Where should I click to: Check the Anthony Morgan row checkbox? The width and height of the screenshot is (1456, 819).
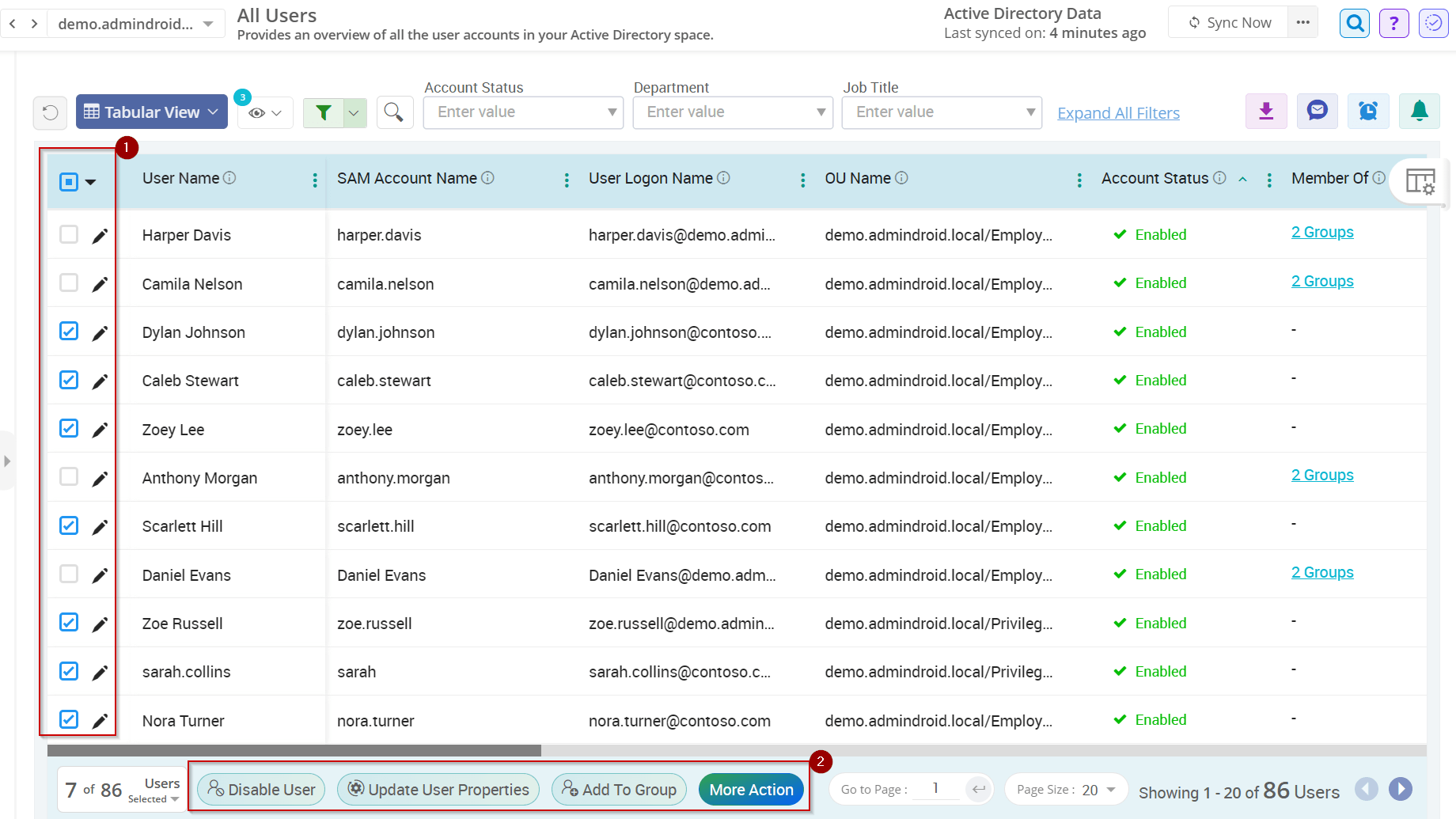(69, 476)
